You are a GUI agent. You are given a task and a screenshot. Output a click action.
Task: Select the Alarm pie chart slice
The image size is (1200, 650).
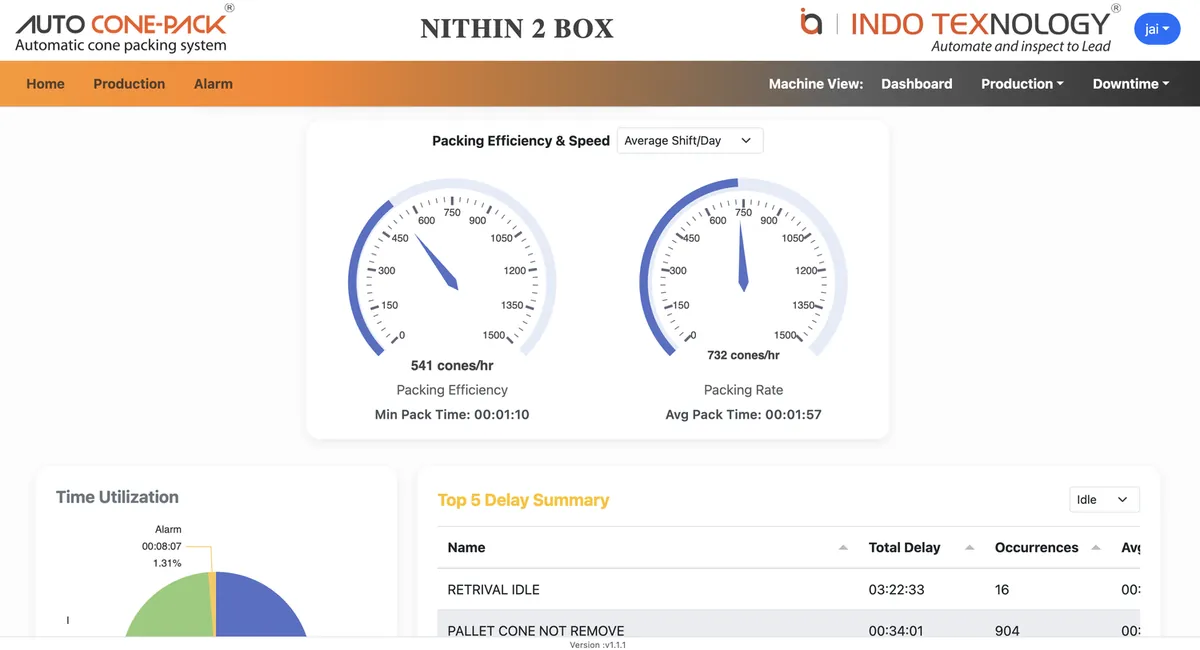click(212, 604)
